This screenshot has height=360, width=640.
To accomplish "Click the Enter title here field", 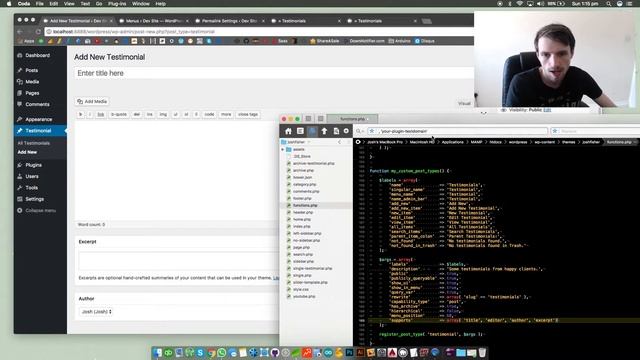I will click(274, 73).
